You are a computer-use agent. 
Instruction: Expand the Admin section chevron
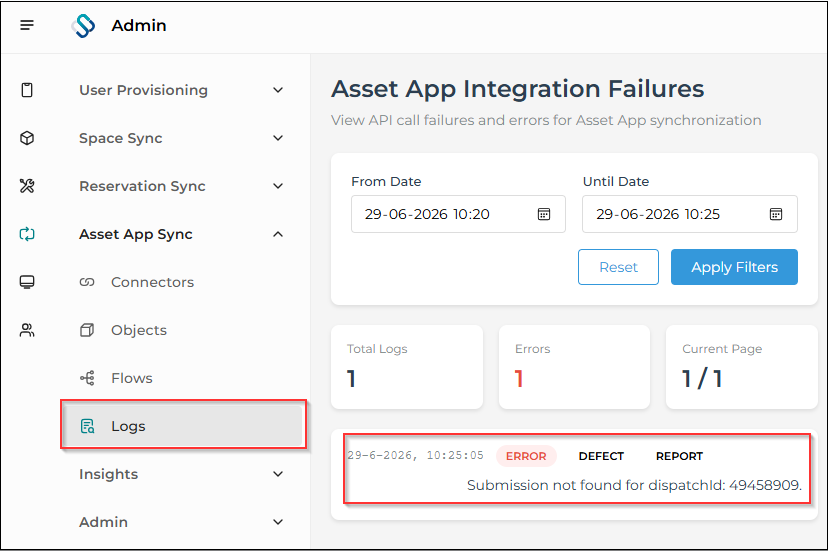pyautogui.click(x=278, y=522)
